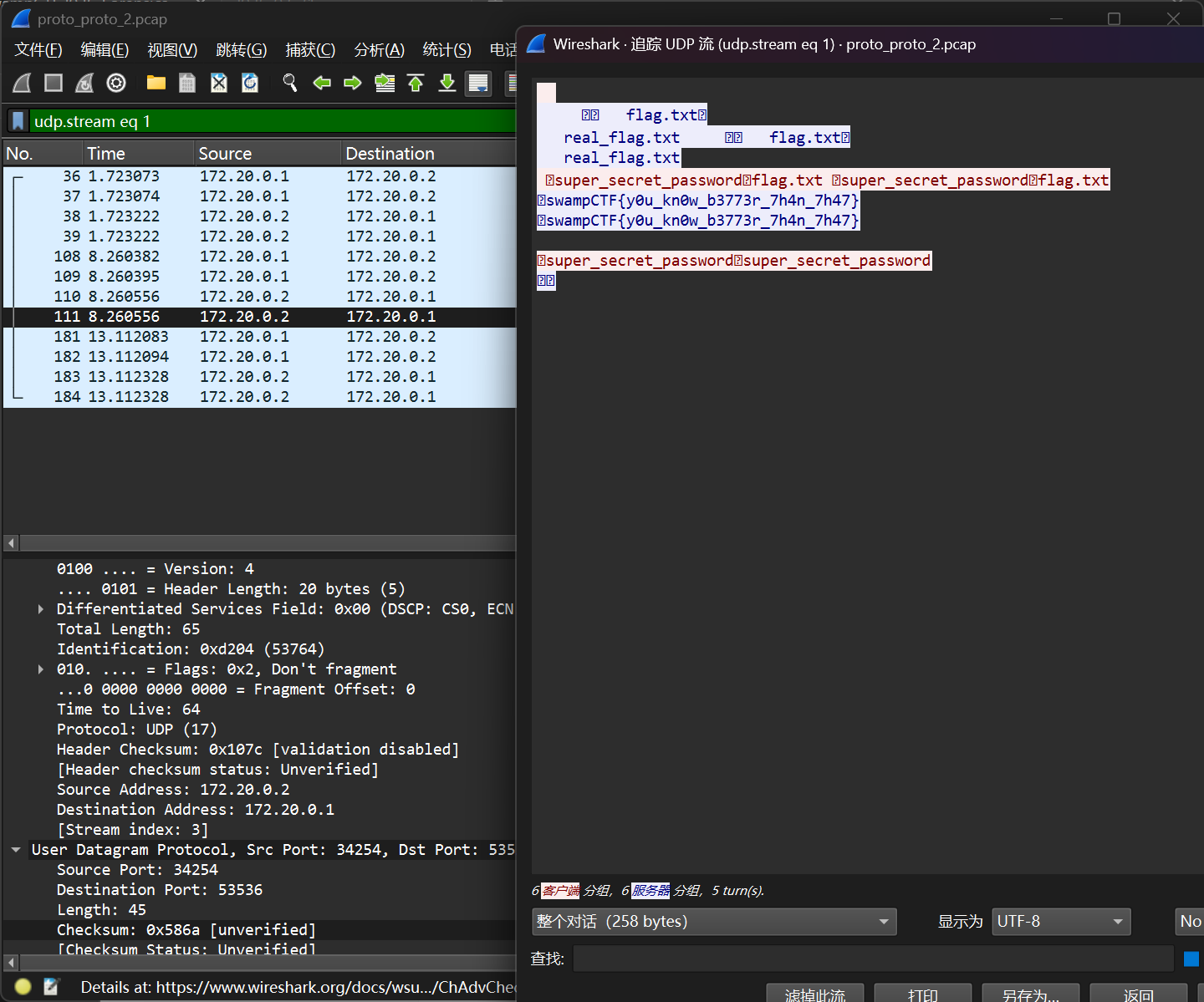Click the Wireshark logo in the Follow UDP Stream window
1204x1002 pixels.
click(x=537, y=43)
